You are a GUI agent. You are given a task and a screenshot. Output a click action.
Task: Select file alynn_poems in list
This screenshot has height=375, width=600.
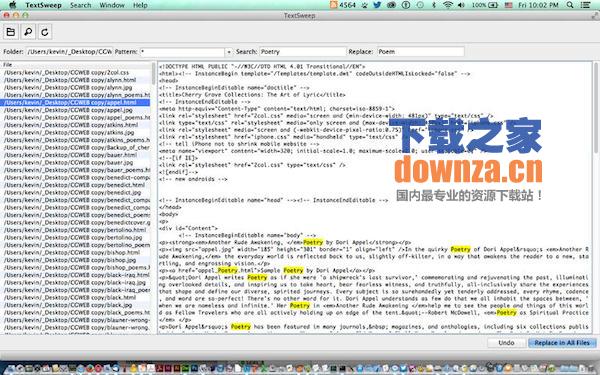75,95
